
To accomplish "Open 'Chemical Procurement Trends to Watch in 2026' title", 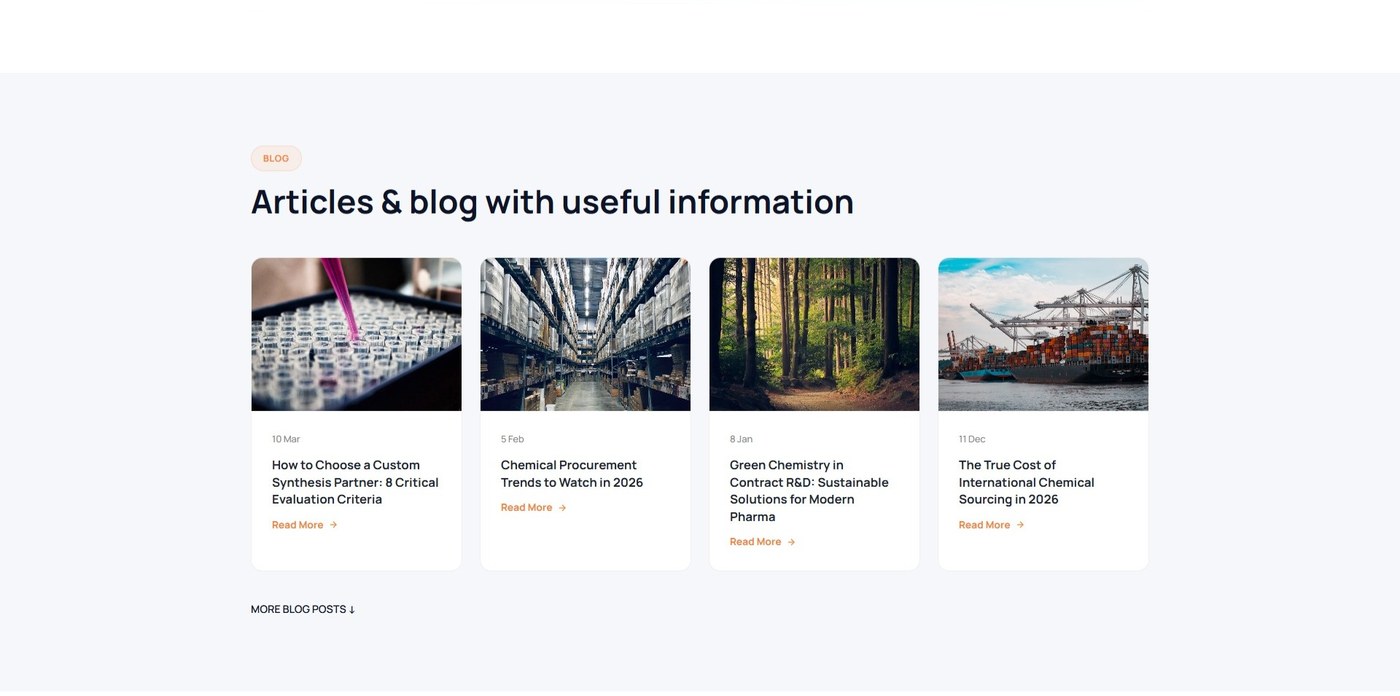I will point(572,474).
